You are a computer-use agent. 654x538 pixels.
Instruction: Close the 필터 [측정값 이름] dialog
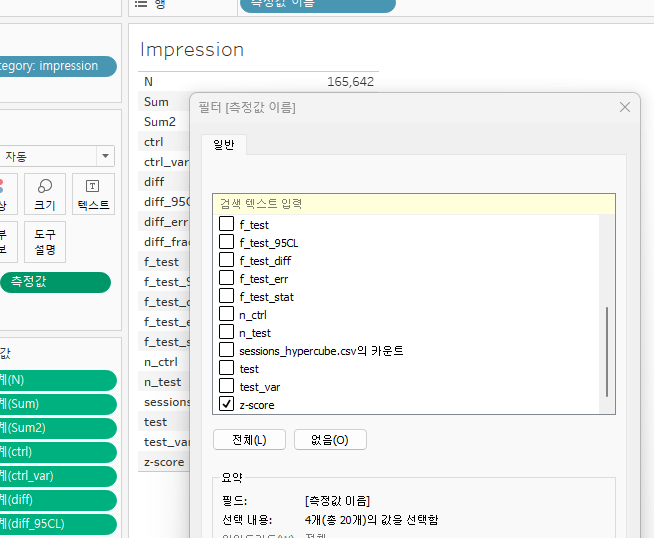coord(625,107)
